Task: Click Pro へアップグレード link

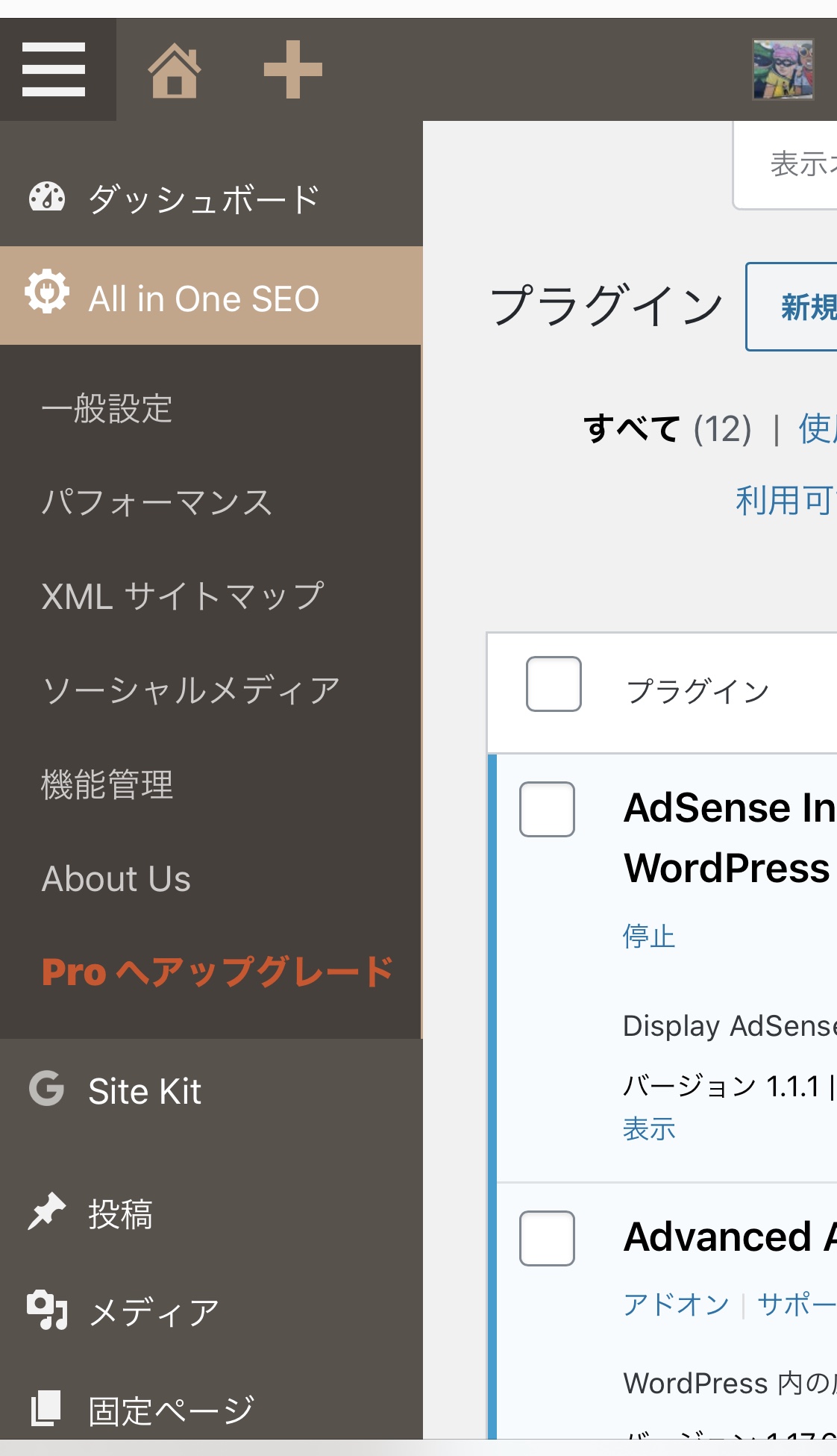Action: (x=217, y=972)
